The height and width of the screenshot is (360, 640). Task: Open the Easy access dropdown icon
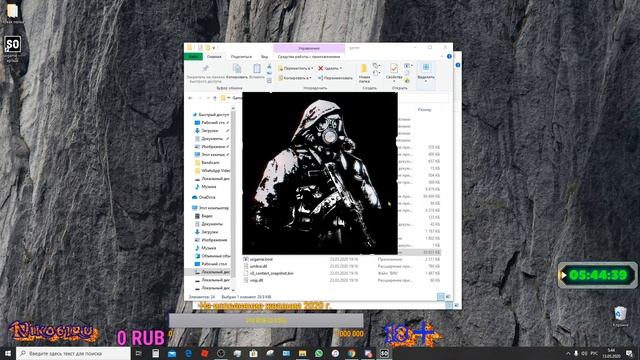coord(376,73)
